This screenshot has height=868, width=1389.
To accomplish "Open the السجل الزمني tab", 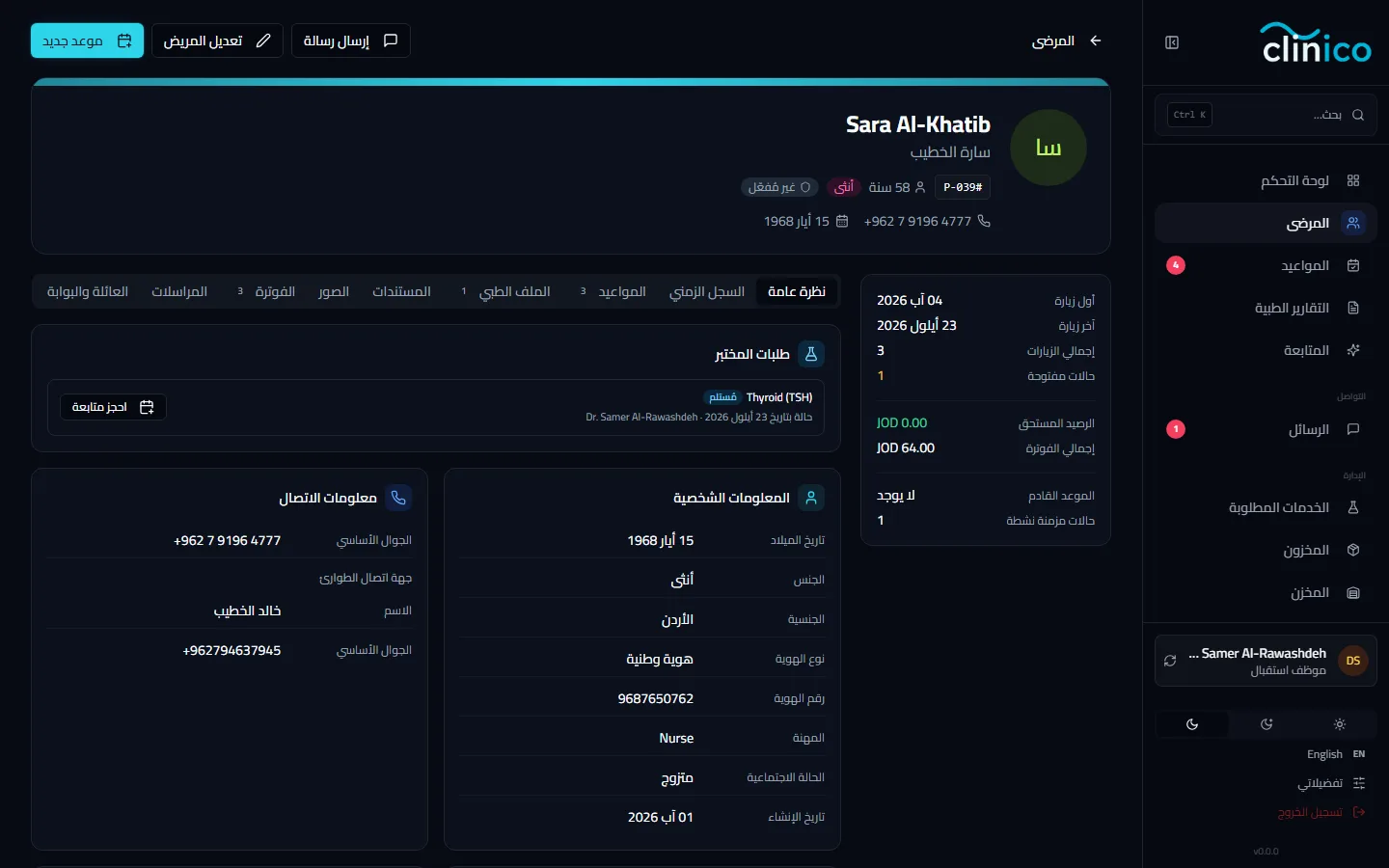I will pos(707,291).
